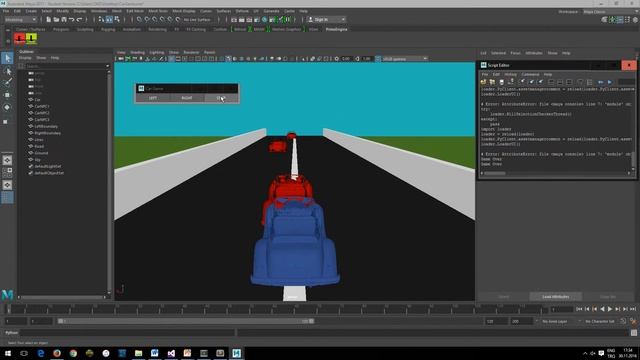Click the time range slider bar
The height and width of the screenshot is (360, 640).
[x=186, y=321]
